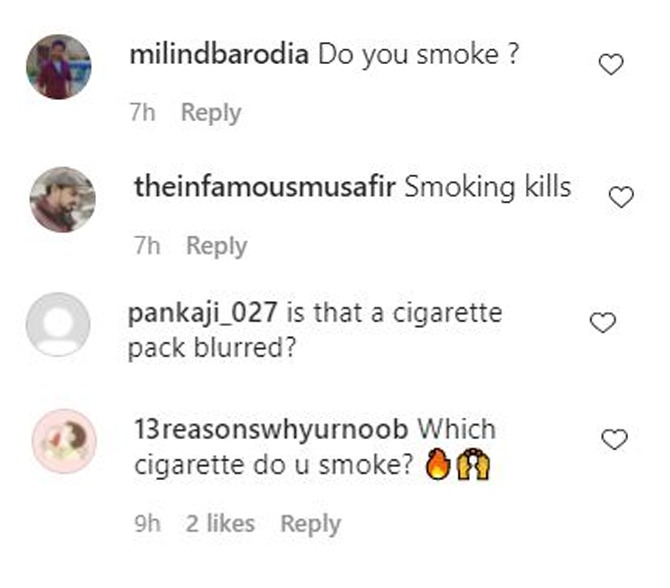Reply to 13reasonswhyurnoob's comment
The image size is (670, 588).
coord(311,524)
